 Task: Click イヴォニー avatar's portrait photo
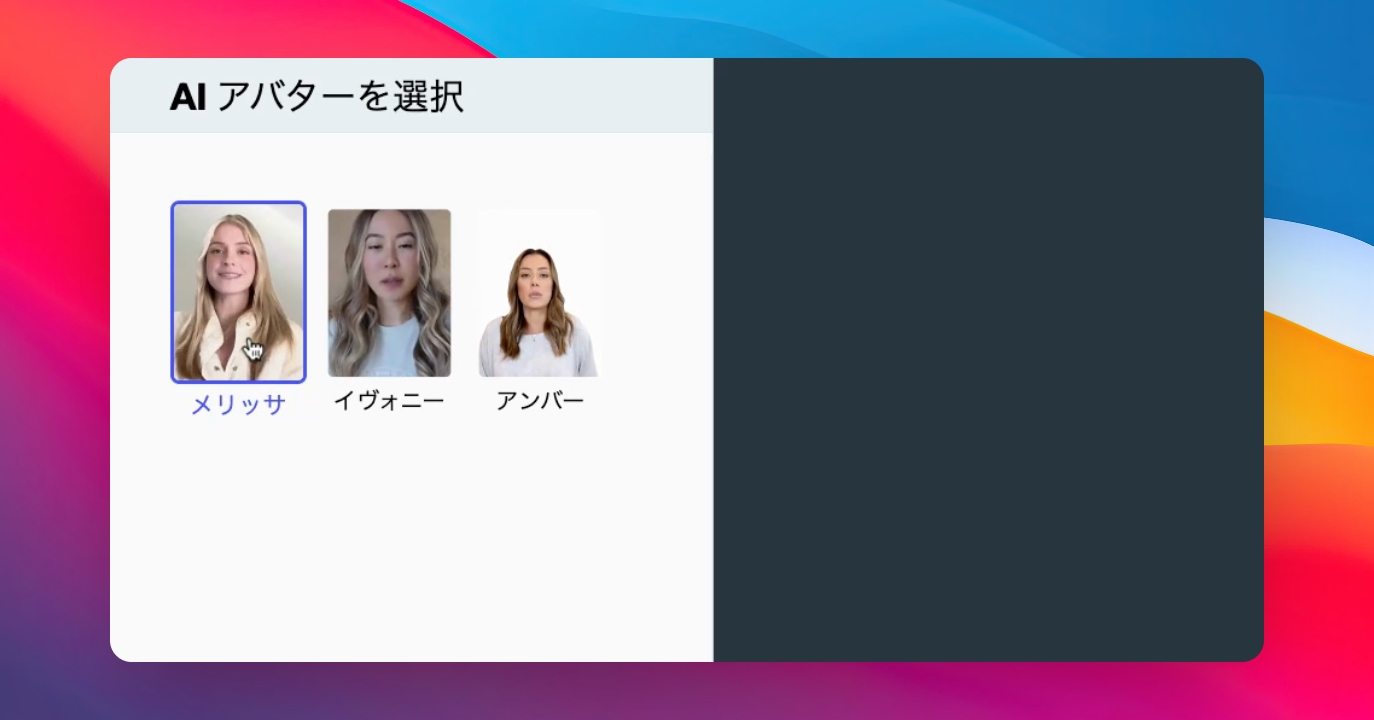[x=389, y=292]
